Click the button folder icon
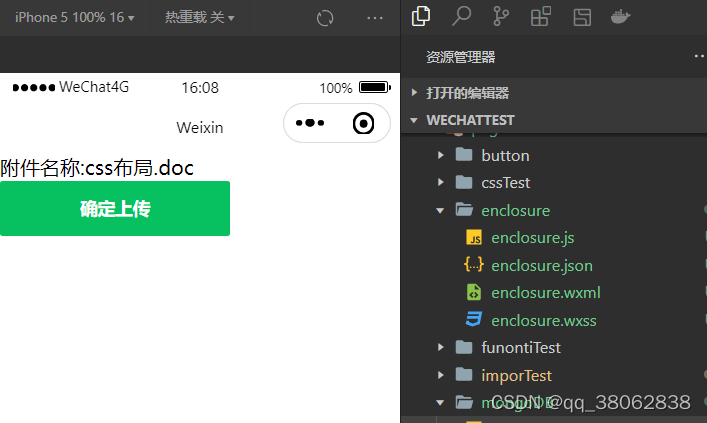This screenshot has width=707, height=423. [x=464, y=155]
